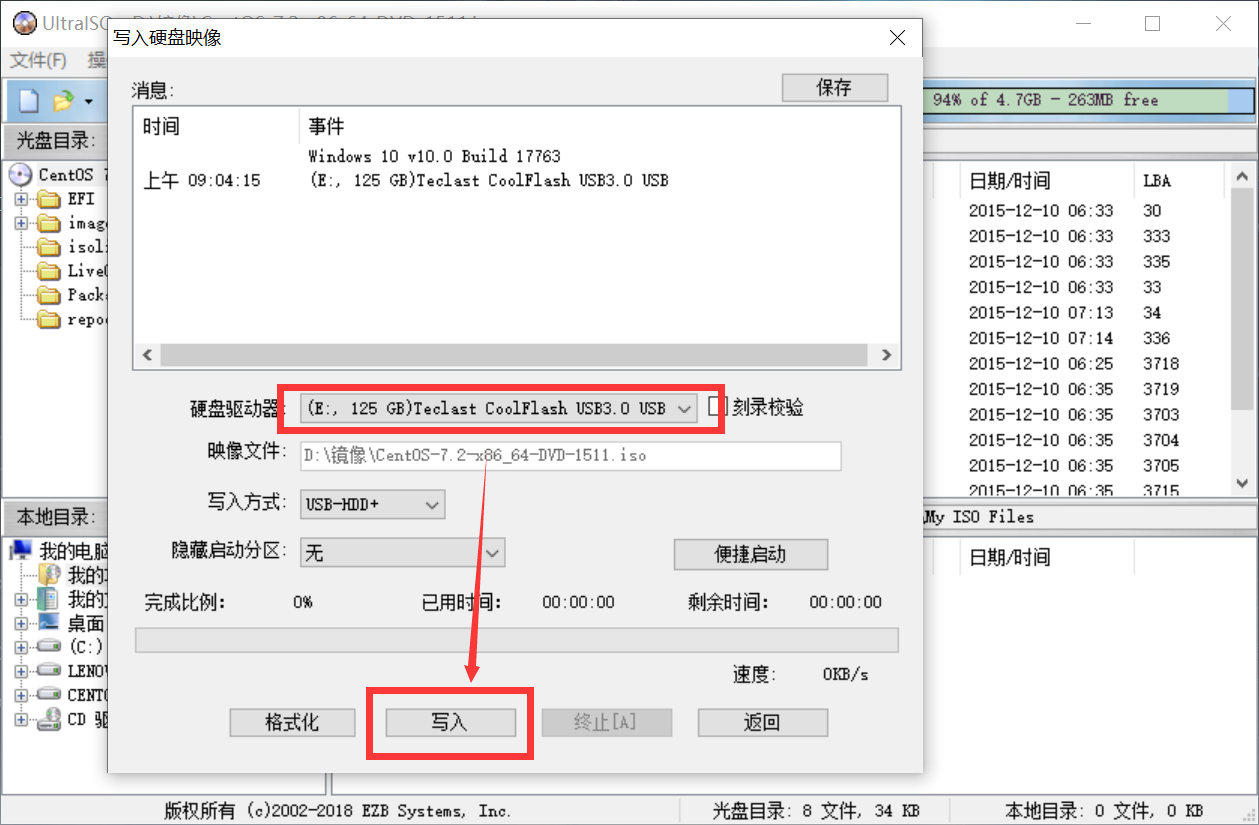Select the isolinux folder icon
The height and width of the screenshot is (825, 1259).
(x=49, y=247)
